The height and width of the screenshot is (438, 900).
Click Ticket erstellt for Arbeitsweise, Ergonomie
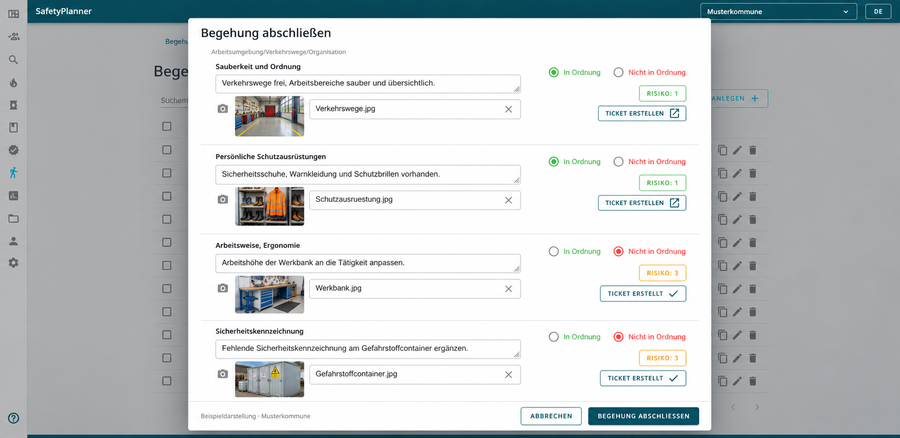pyautogui.click(x=643, y=293)
